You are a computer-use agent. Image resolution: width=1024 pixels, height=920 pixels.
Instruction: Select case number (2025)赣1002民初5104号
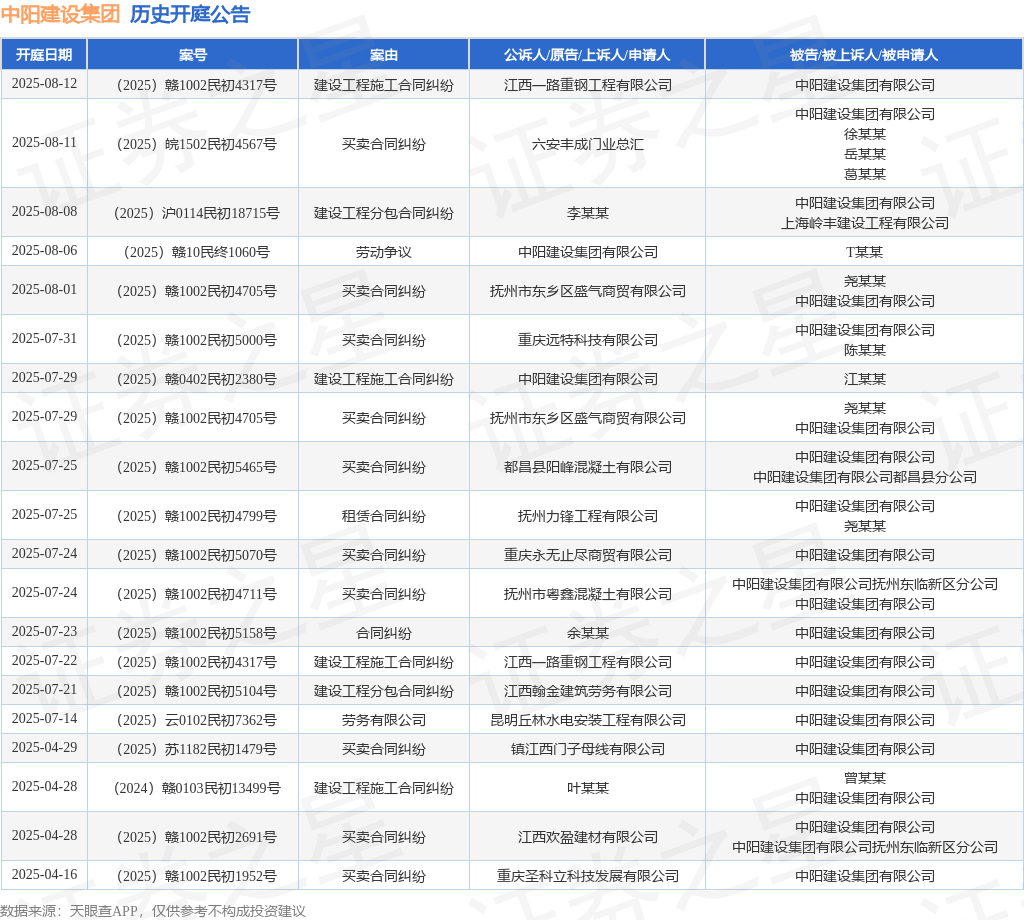[x=197, y=691]
